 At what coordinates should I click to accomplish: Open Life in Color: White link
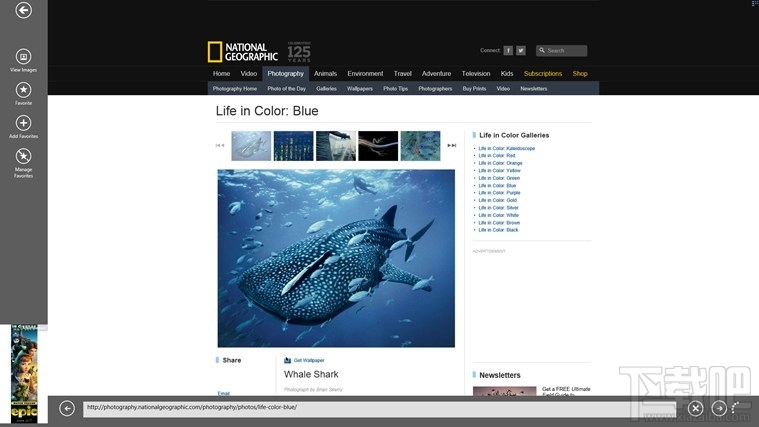point(499,215)
